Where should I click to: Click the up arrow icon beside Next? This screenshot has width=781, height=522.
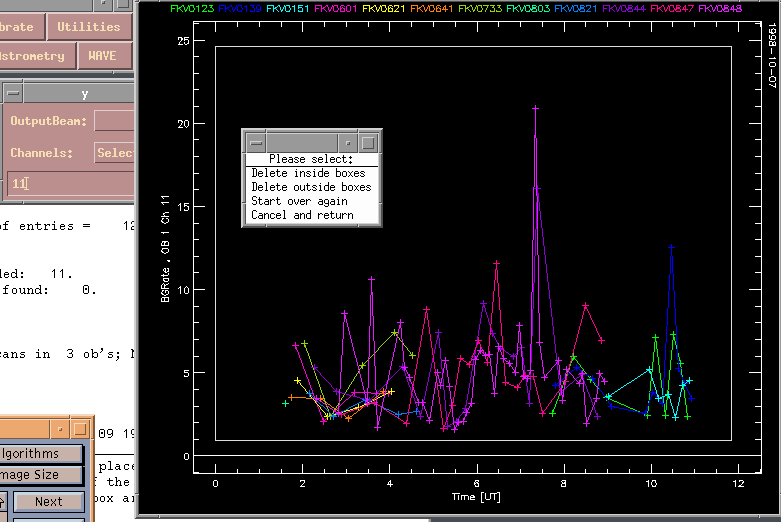pos(4,501)
